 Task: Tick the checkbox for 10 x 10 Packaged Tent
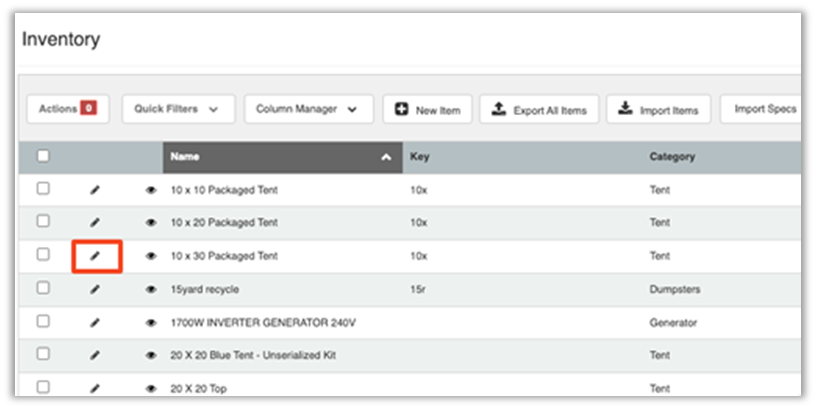coord(43,188)
